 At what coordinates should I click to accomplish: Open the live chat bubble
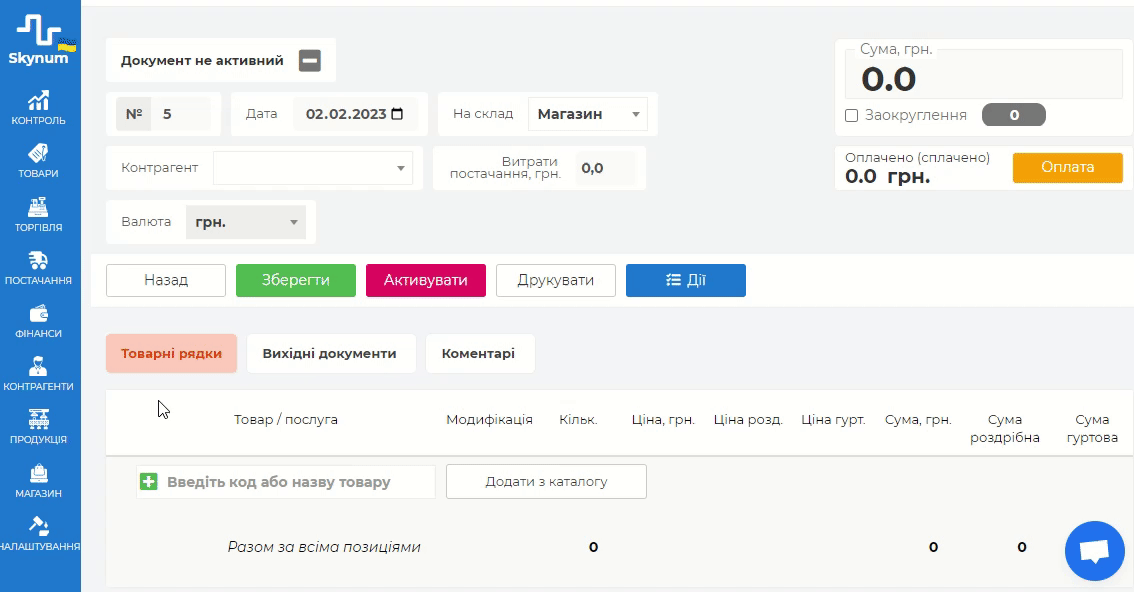pos(1095,551)
